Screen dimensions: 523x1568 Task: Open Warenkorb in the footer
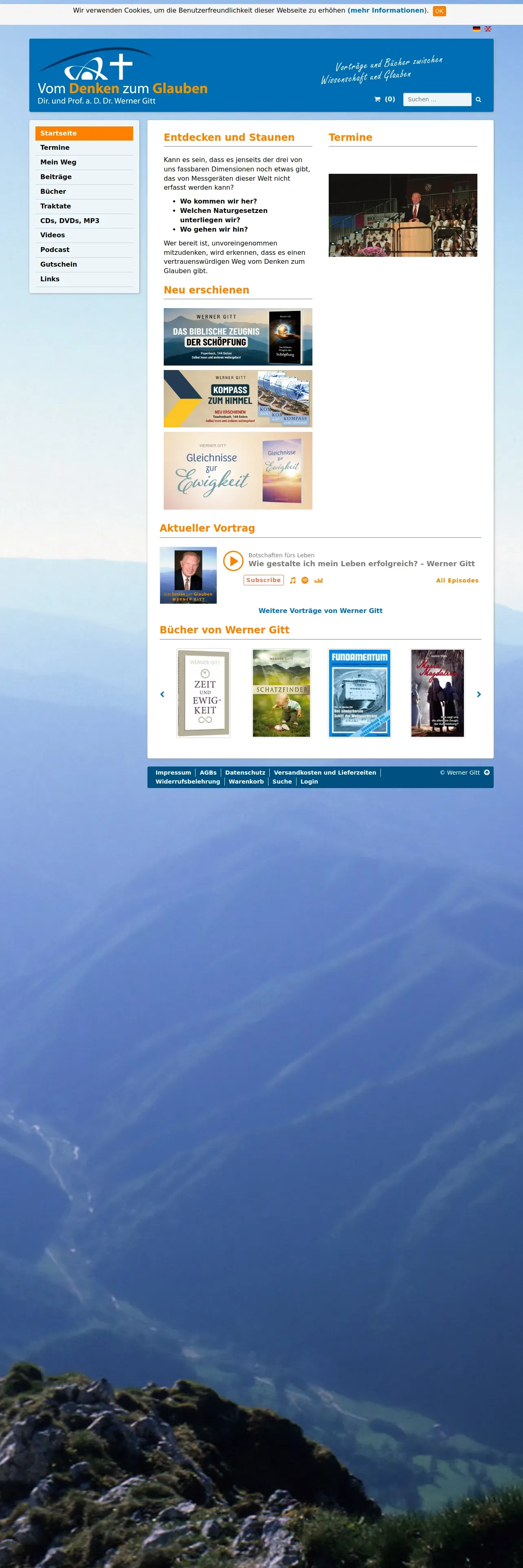click(246, 782)
